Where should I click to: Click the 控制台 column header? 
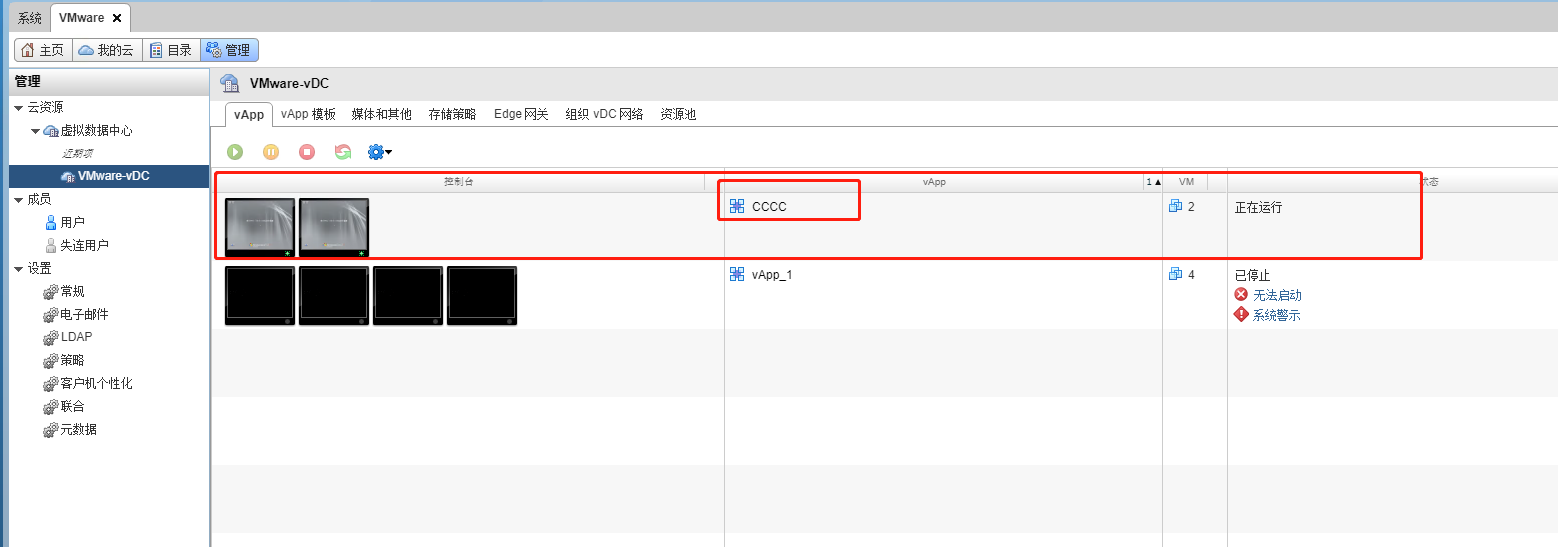point(459,182)
